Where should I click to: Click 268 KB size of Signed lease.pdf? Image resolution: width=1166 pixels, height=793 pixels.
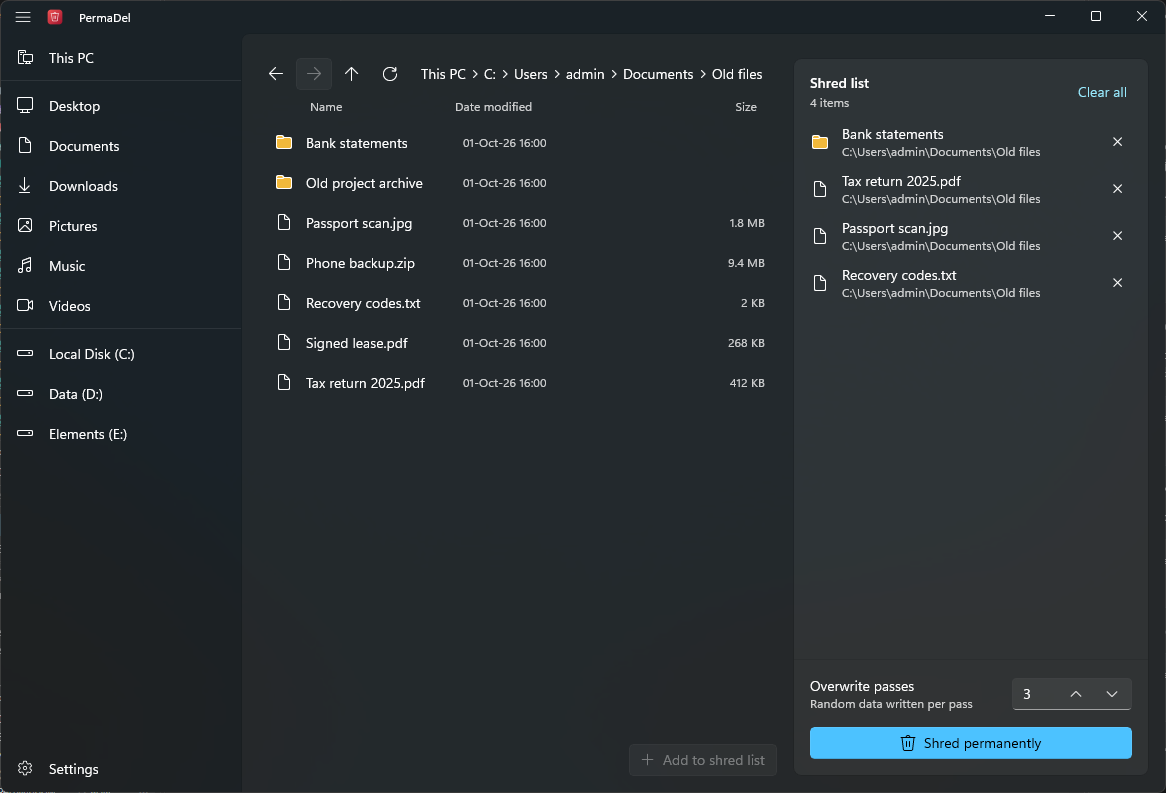click(746, 343)
